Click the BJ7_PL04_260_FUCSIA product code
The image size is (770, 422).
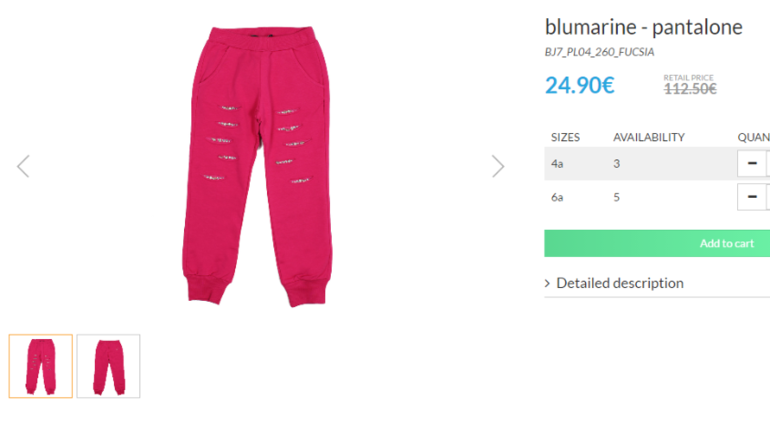coord(599,52)
